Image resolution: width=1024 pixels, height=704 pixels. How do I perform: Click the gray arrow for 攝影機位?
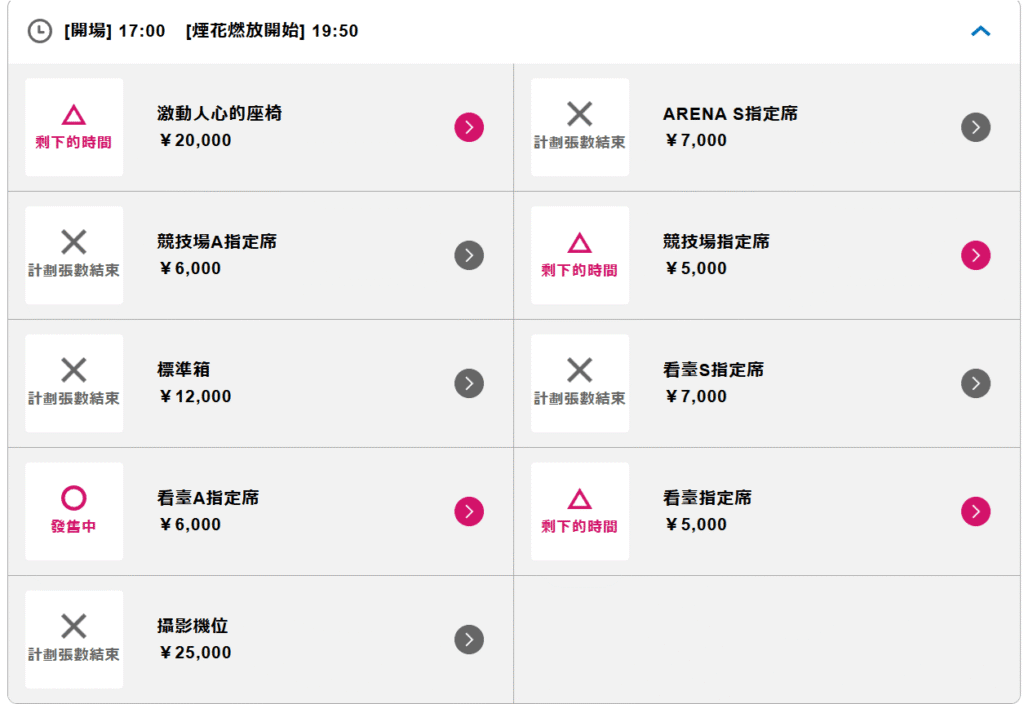pyautogui.click(x=469, y=639)
